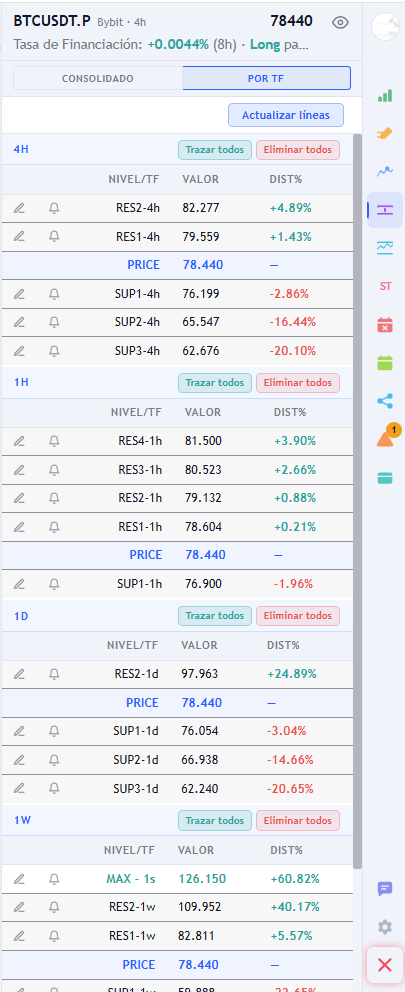This screenshot has height=992, width=405.
Task: Edit the RES2-4h level with pencil icon
Action: pos(20,208)
